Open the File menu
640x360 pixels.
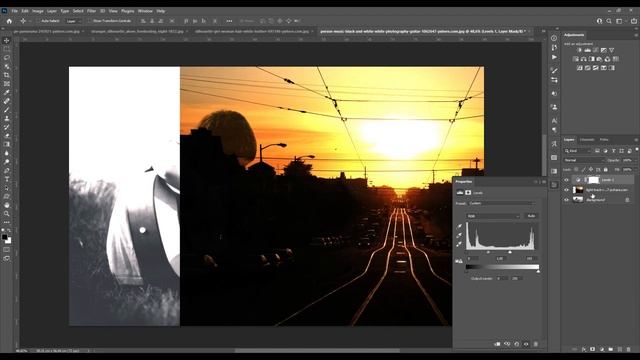pyautogui.click(x=15, y=11)
